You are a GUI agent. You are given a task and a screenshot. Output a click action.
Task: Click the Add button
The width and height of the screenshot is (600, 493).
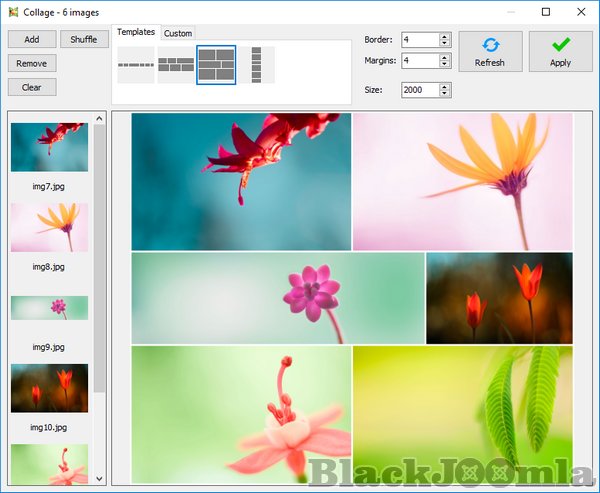32,39
